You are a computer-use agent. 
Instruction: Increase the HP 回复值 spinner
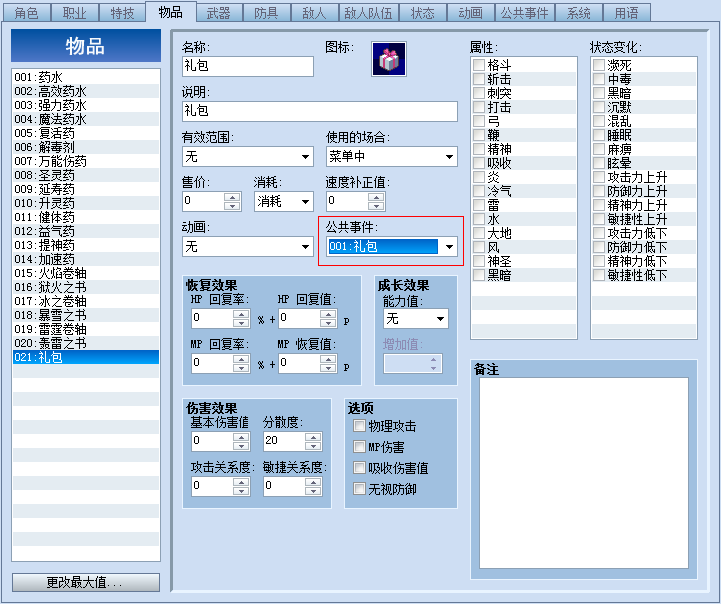click(328, 313)
